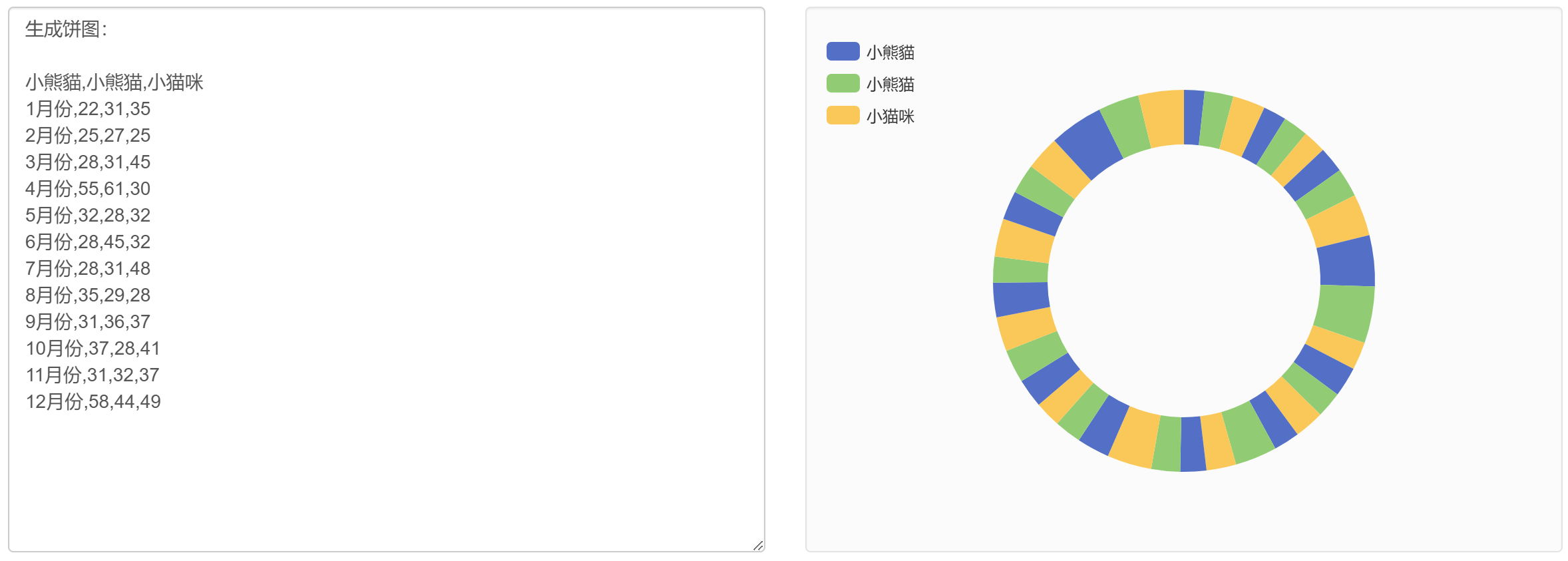Toggle the yellow 小猫咪 legend swatch
Viewport: 1568px width, 561px height.
pyautogui.click(x=843, y=115)
